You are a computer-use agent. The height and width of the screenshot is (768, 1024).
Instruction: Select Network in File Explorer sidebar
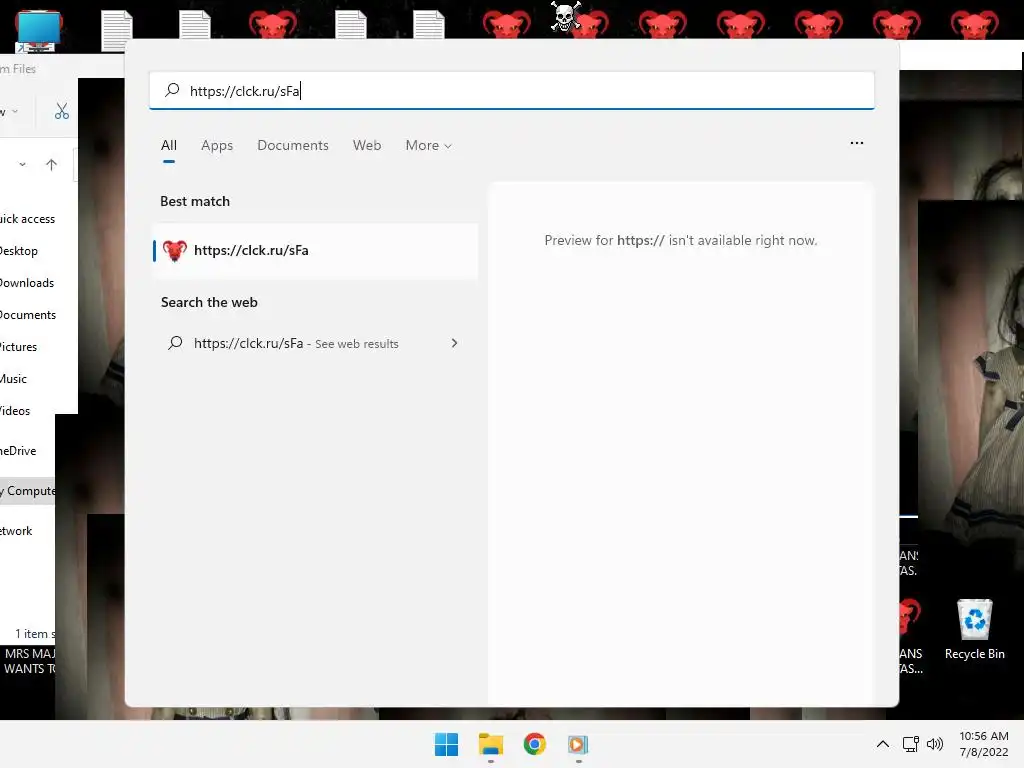(16, 531)
